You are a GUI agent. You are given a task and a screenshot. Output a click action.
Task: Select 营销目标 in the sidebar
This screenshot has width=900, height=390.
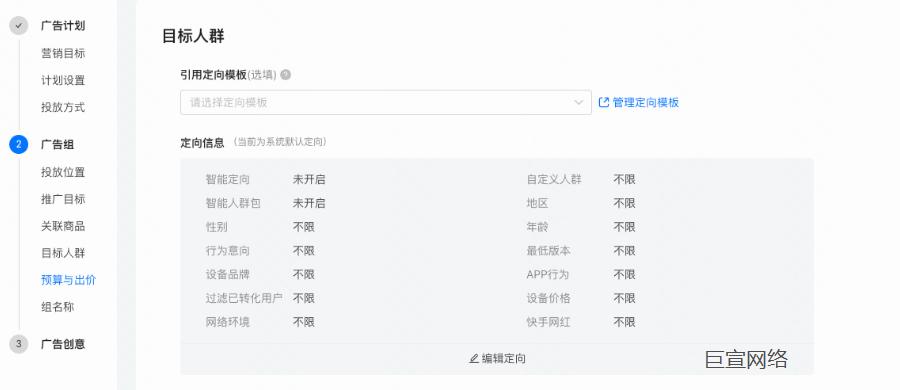(63, 53)
